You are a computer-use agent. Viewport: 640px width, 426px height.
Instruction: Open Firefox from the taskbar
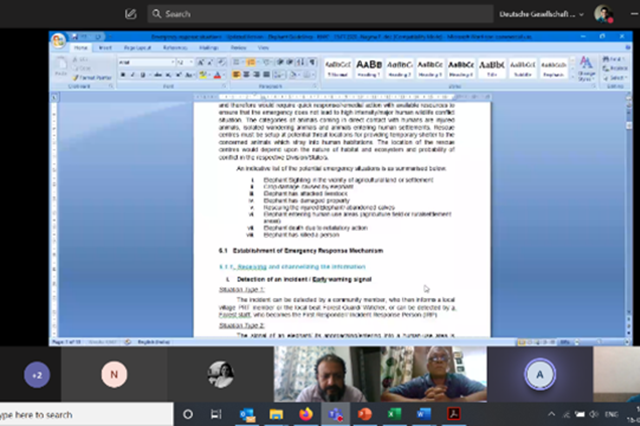coord(306,413)
